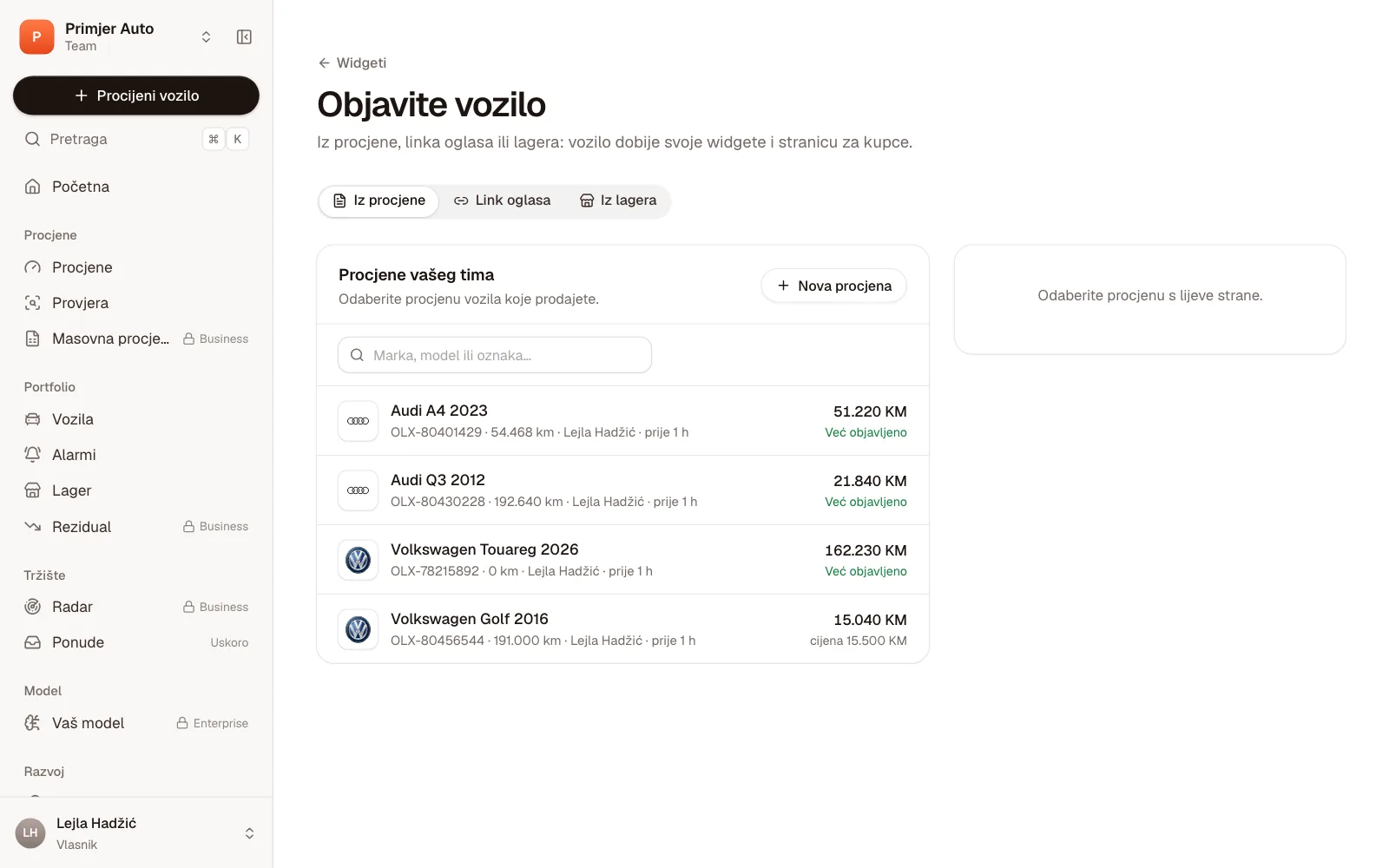Screen dimensions: 1389x868
Task: Click the 162.230 KM price value
Action: pos(866,550)
